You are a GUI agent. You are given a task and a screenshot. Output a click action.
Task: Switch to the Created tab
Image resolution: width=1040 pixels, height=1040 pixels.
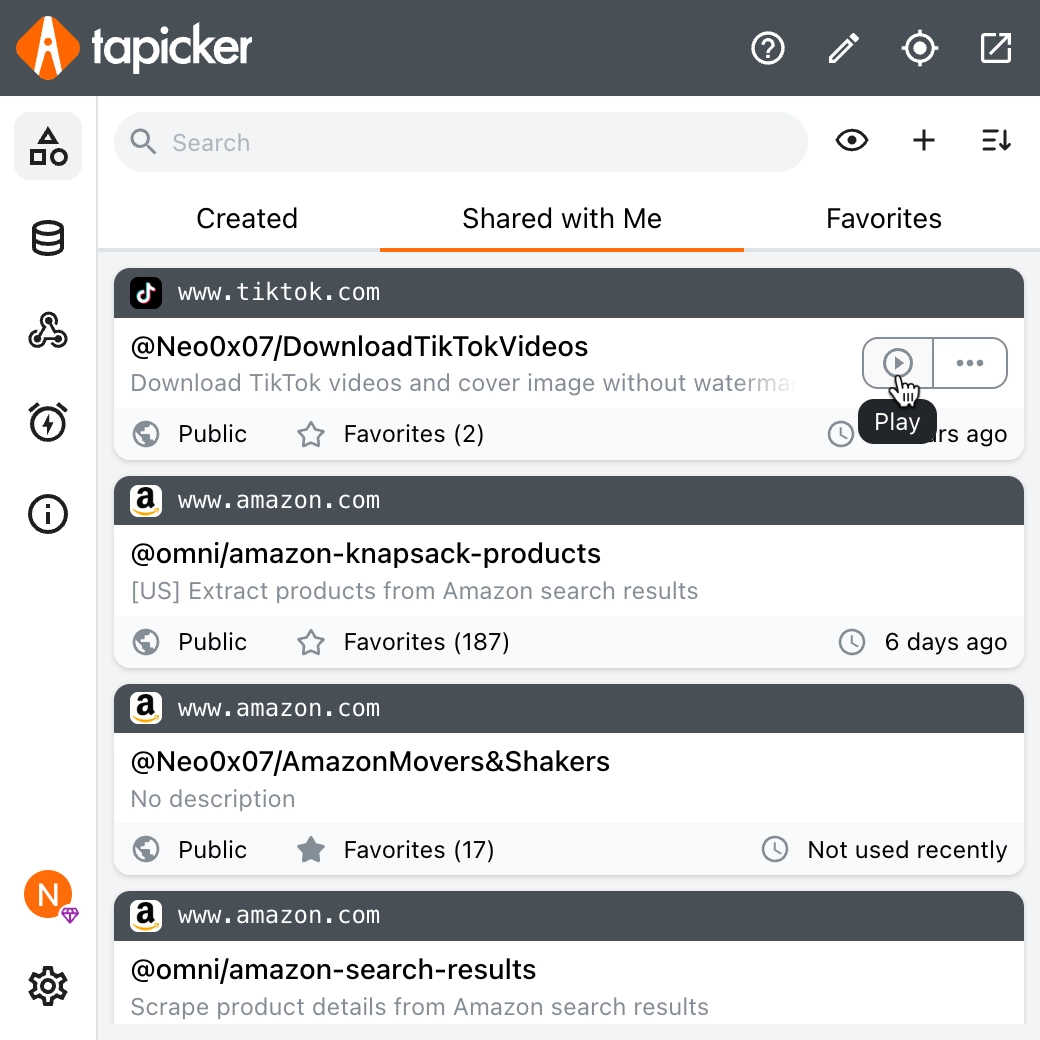click(x=247, y=219)
